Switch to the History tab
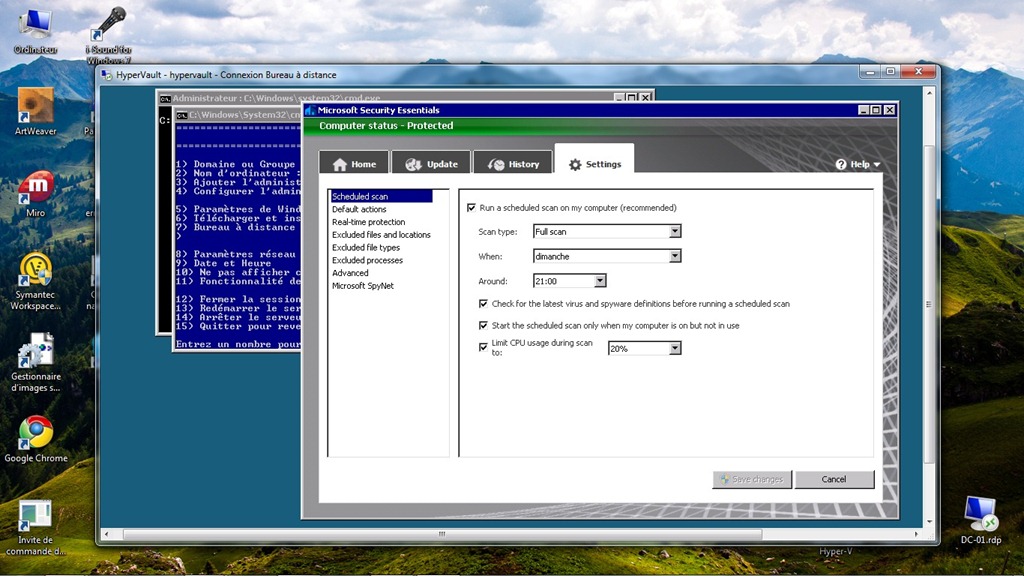The image size is (1024, 576). (513, 163)
